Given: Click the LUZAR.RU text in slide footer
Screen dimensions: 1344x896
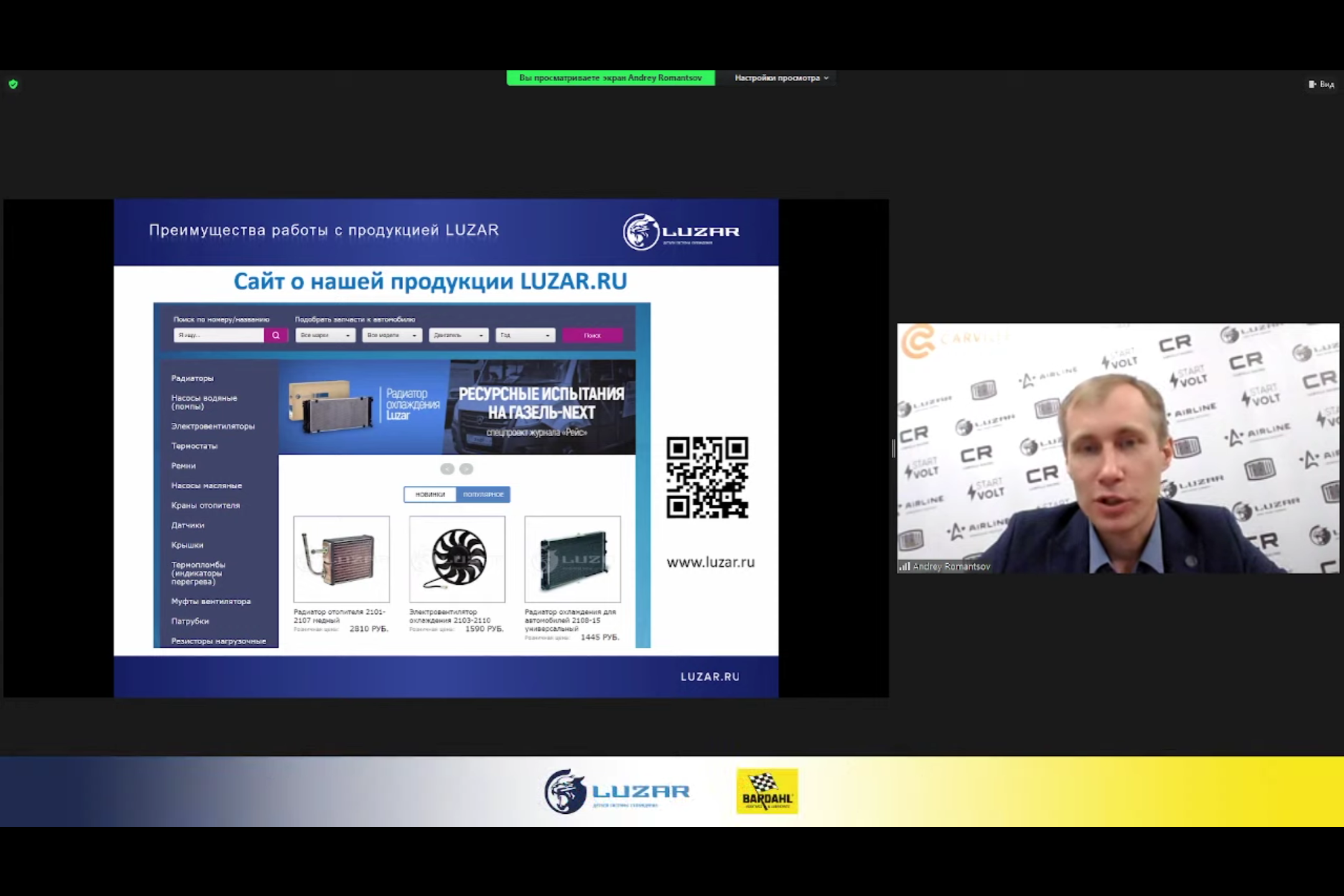Looking at the screenshot, I should tap(710, 676).
